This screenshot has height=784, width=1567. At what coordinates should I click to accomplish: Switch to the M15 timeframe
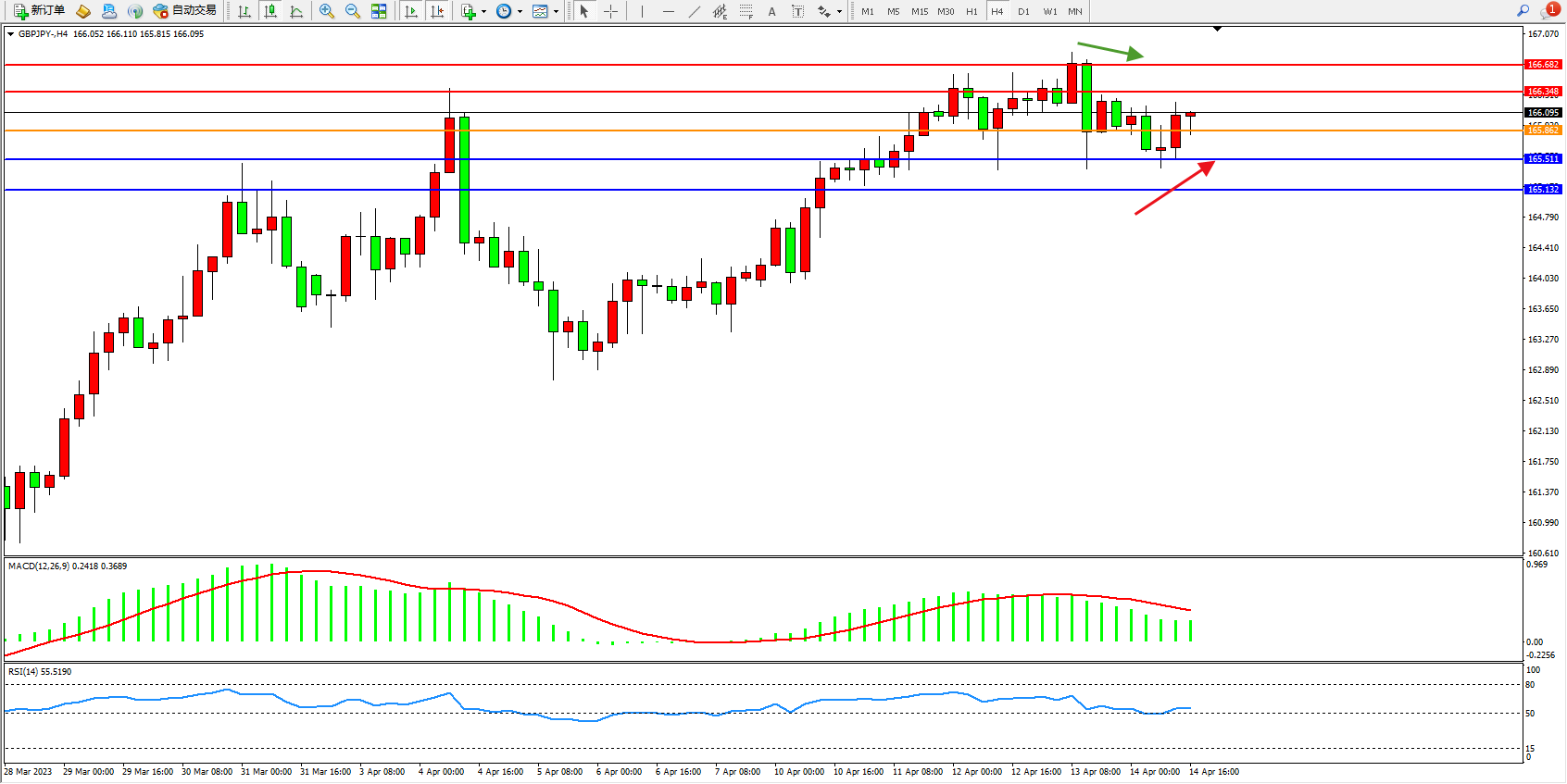tap(919, 11)
